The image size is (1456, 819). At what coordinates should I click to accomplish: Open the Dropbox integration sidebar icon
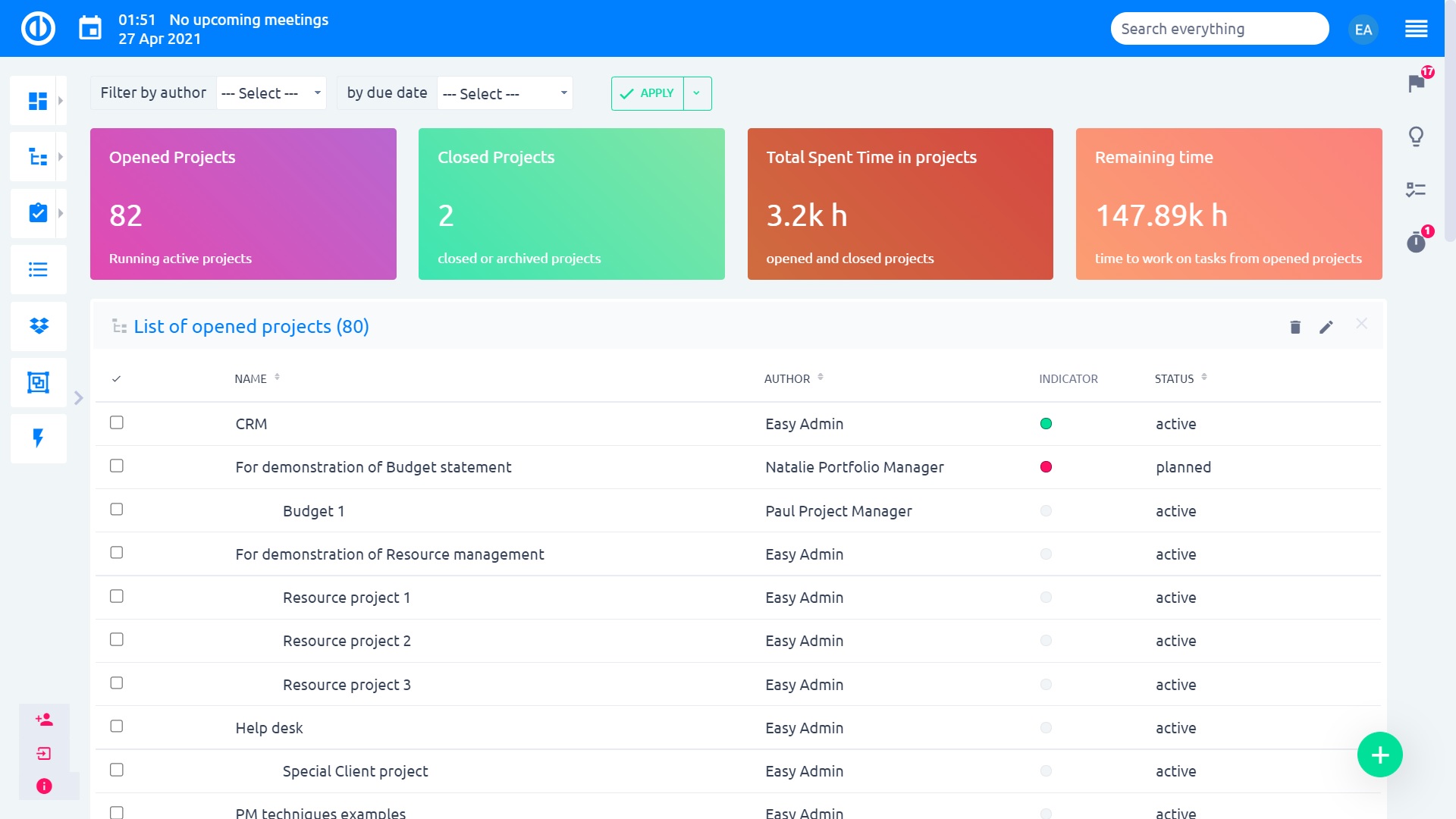pyautogui.click(x=36, y=326)
